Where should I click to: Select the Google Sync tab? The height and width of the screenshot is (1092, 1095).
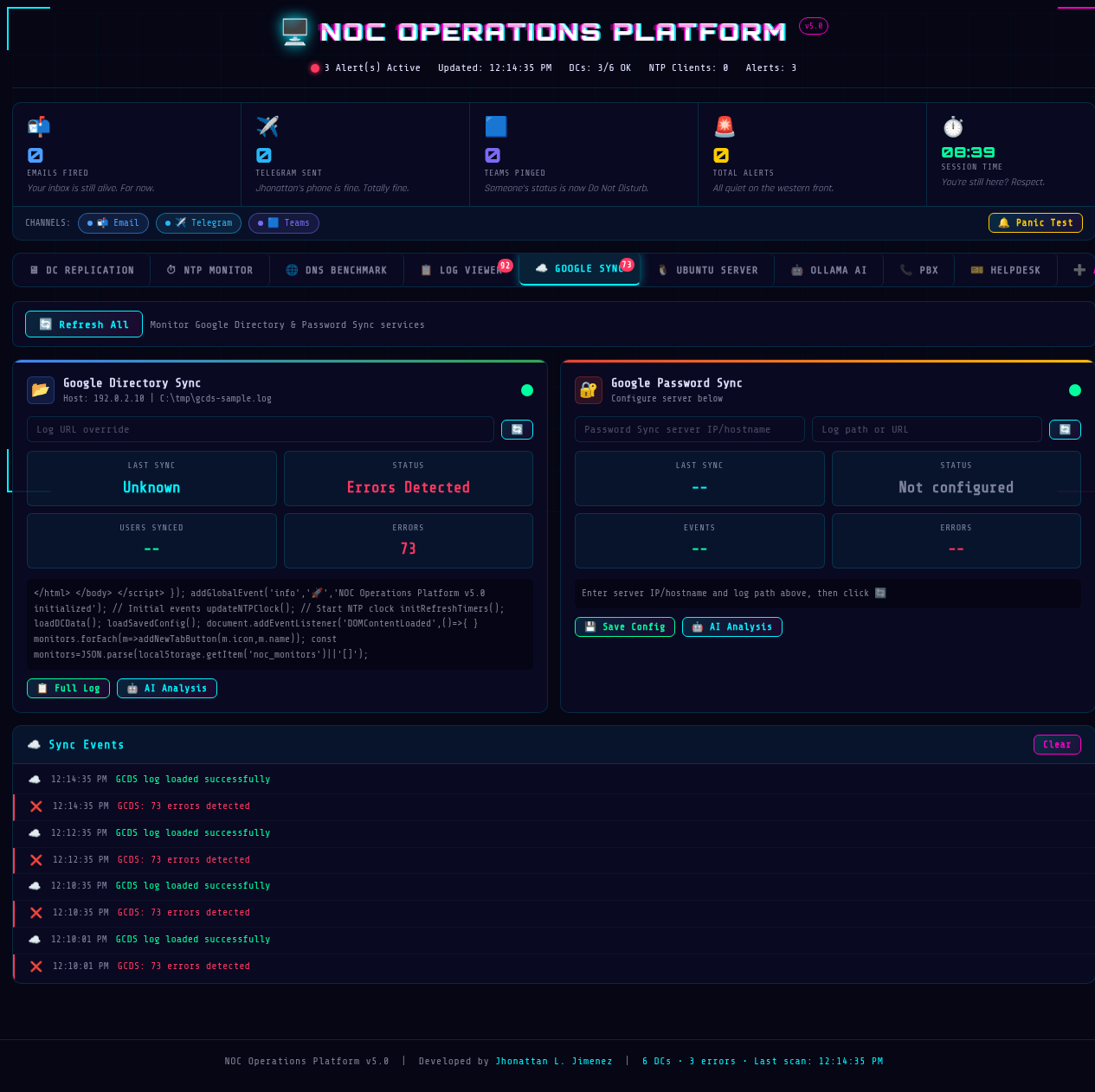tap(579, 269)
